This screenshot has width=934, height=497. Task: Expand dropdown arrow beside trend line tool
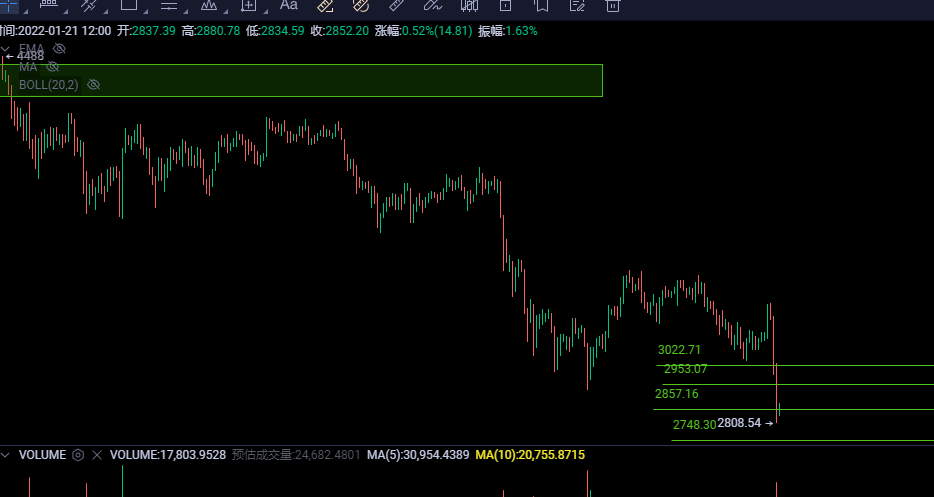tap(105, 11)
